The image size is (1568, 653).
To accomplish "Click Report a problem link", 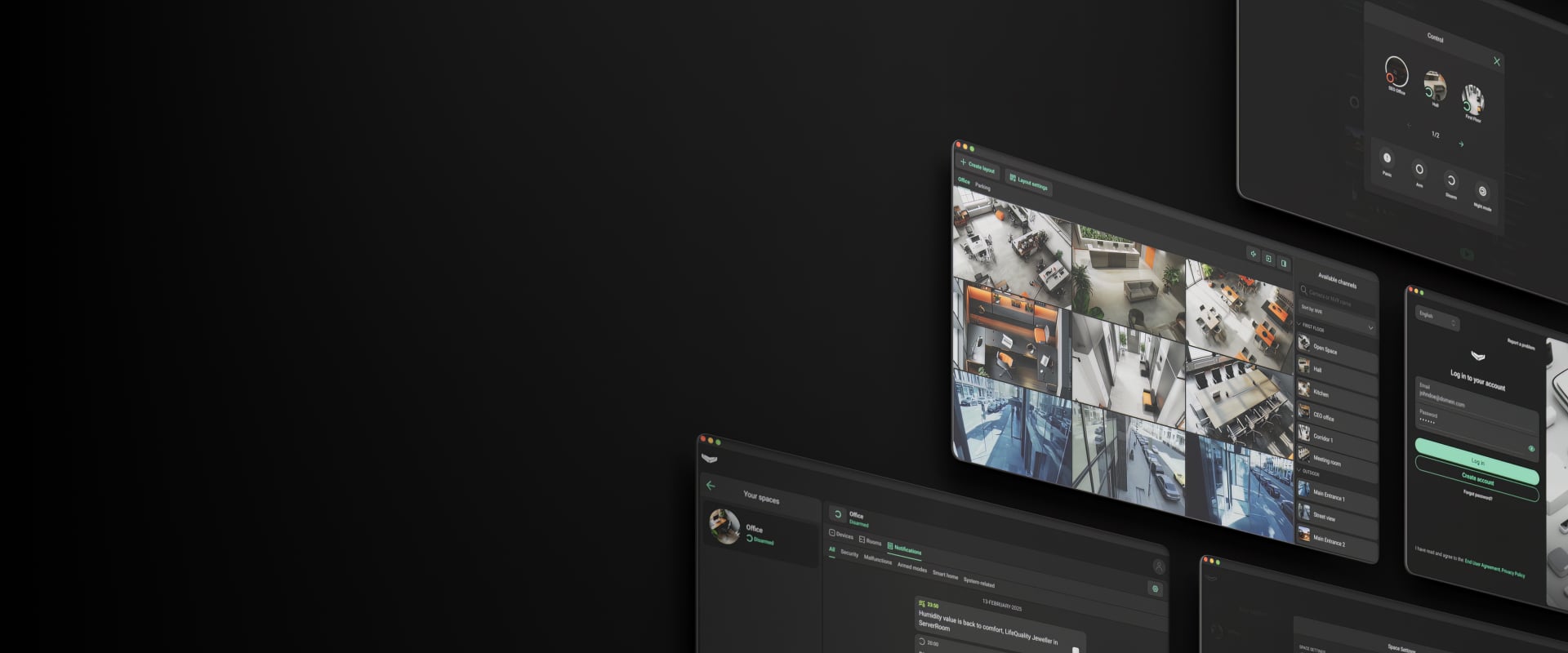I will click(1521, 344).
